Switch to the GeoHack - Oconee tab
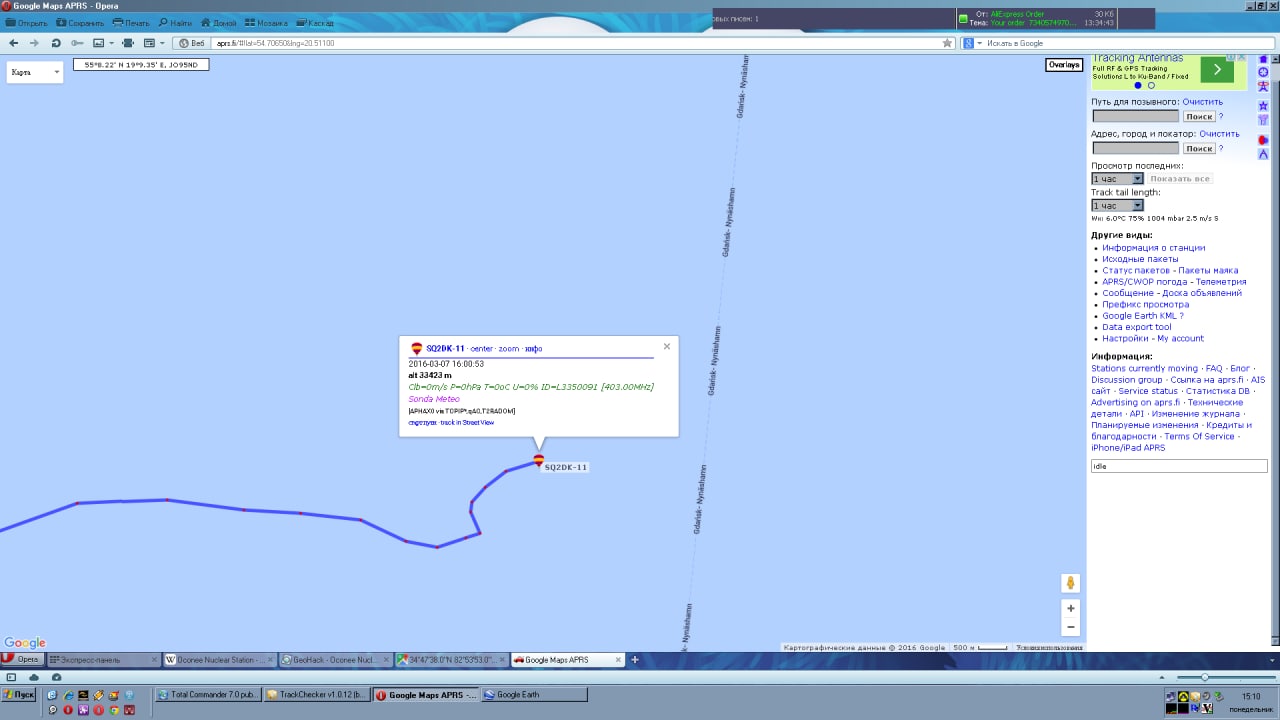Viewport: 1280px width, 720px height. (336, 660)
